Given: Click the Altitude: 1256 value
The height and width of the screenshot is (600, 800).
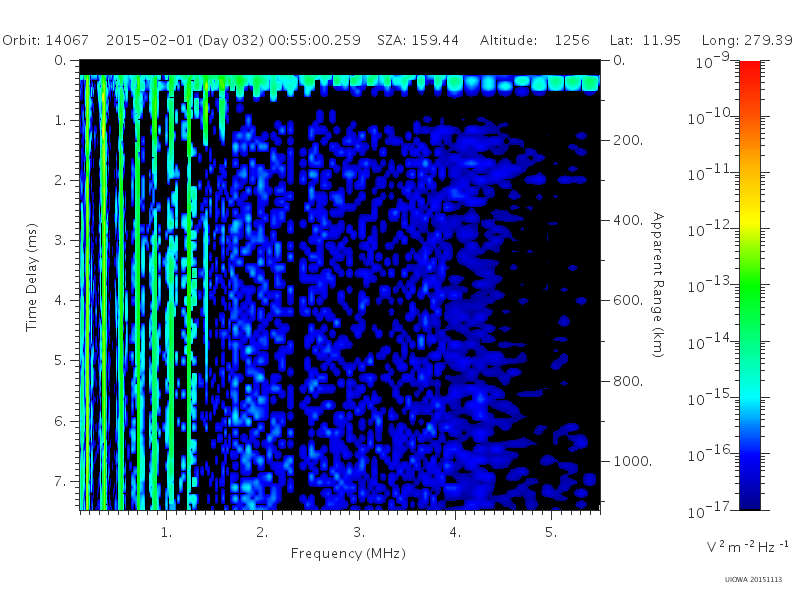Looking at the screenshot, I should (x=534, y=40).
